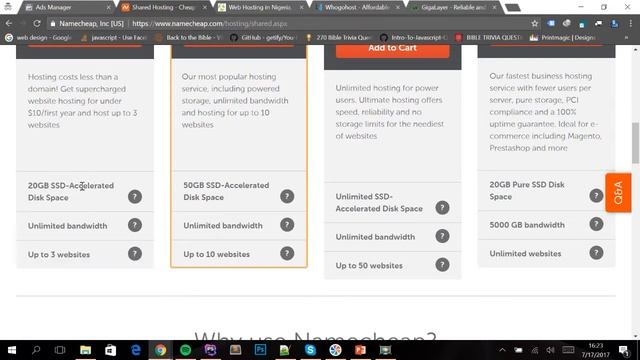Open the Action Center notifications
This screenshot has width=640, height=360.
point(623,350)
